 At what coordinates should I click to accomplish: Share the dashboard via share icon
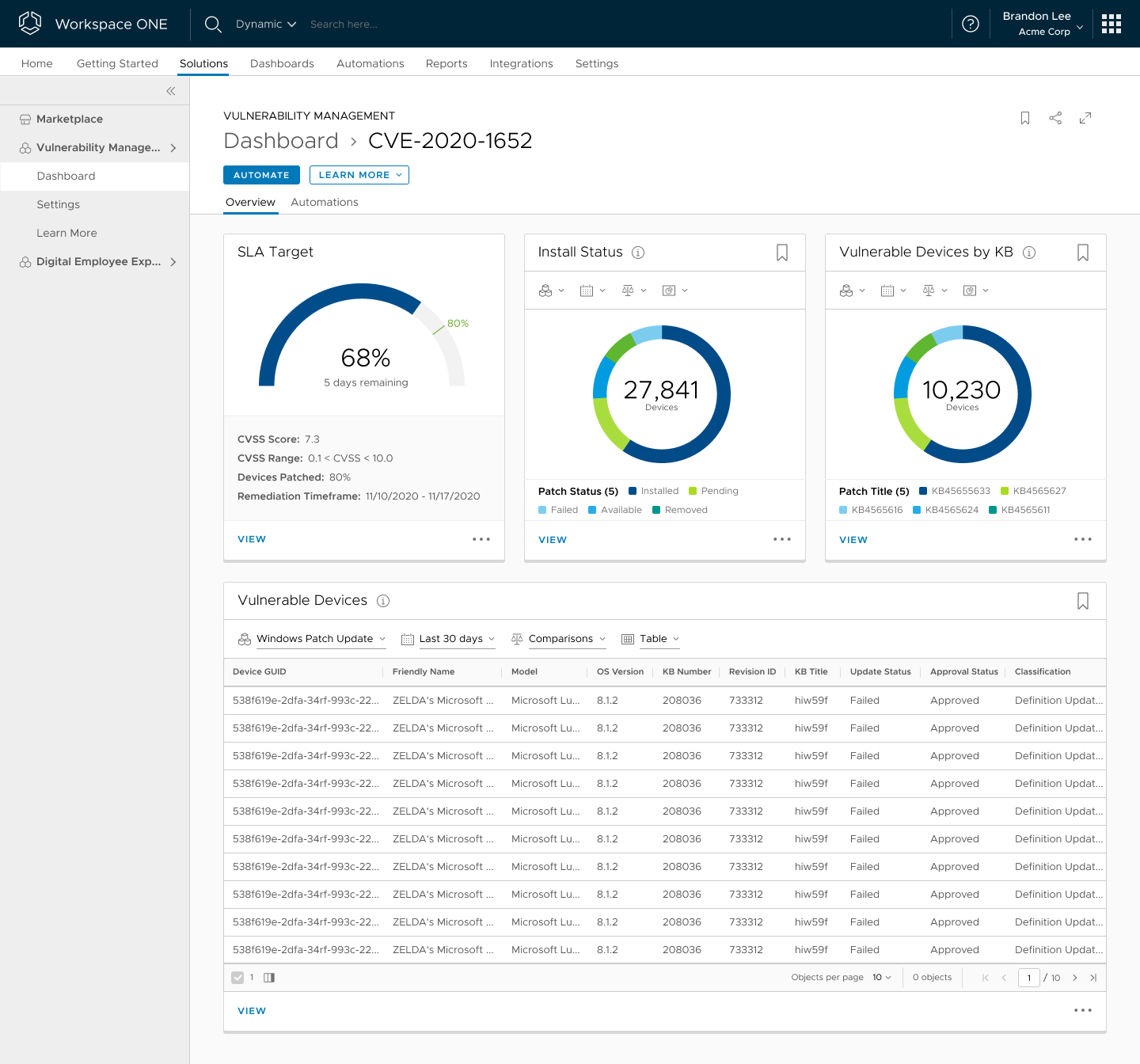tap(1055, 118)
